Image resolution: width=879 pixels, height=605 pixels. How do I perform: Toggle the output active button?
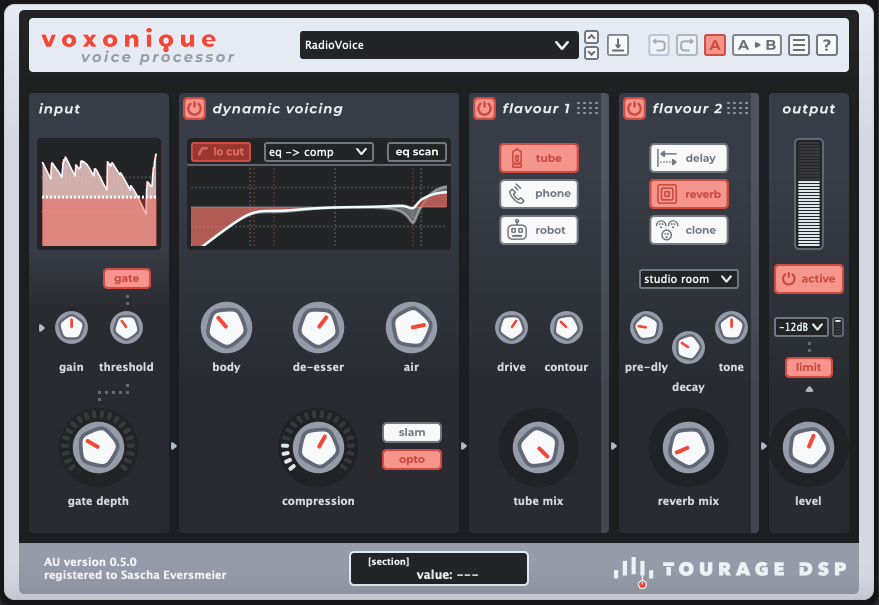(x=809, y=279)
